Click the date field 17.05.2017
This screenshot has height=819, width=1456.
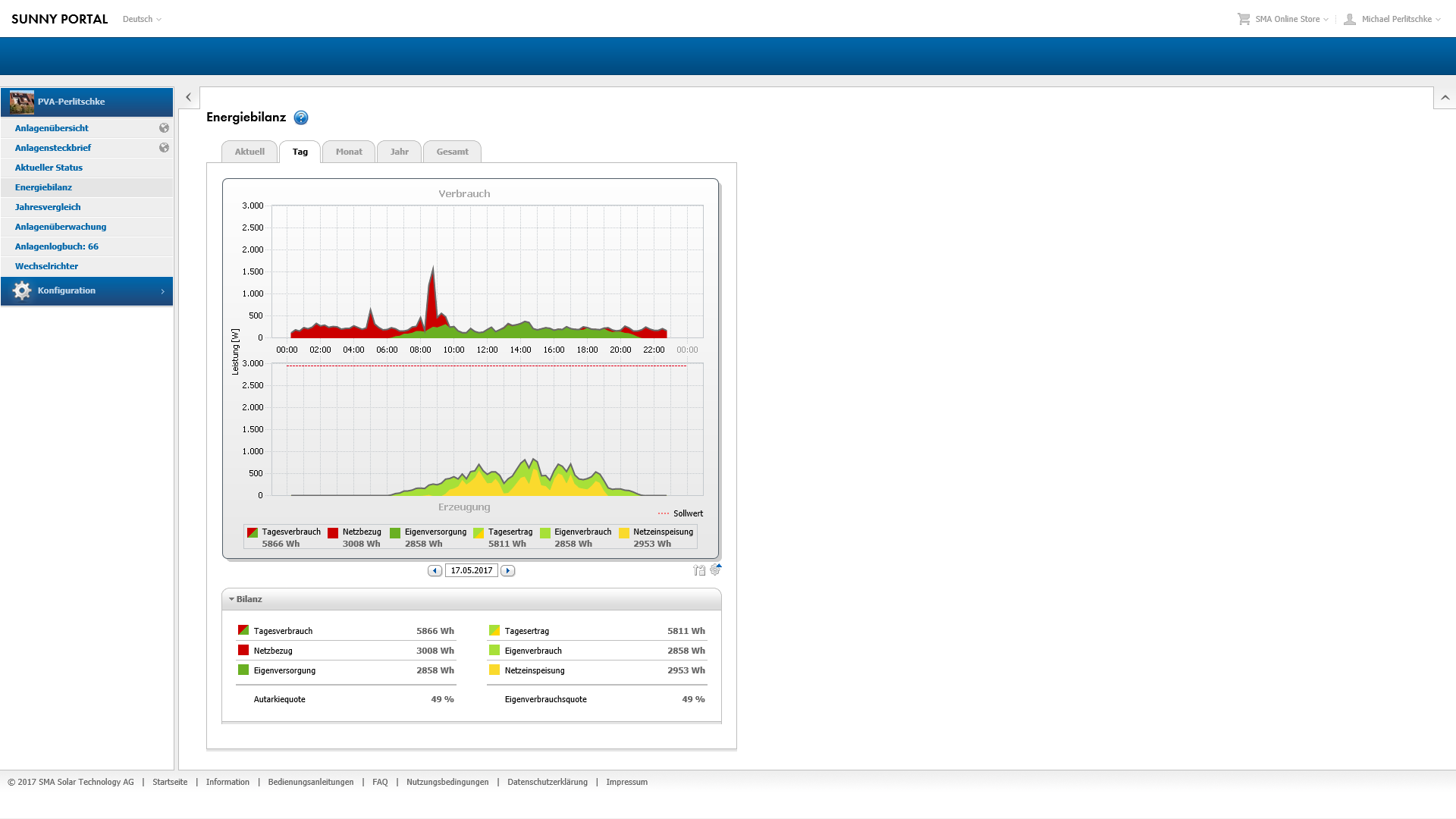click(x=471, y=571)
